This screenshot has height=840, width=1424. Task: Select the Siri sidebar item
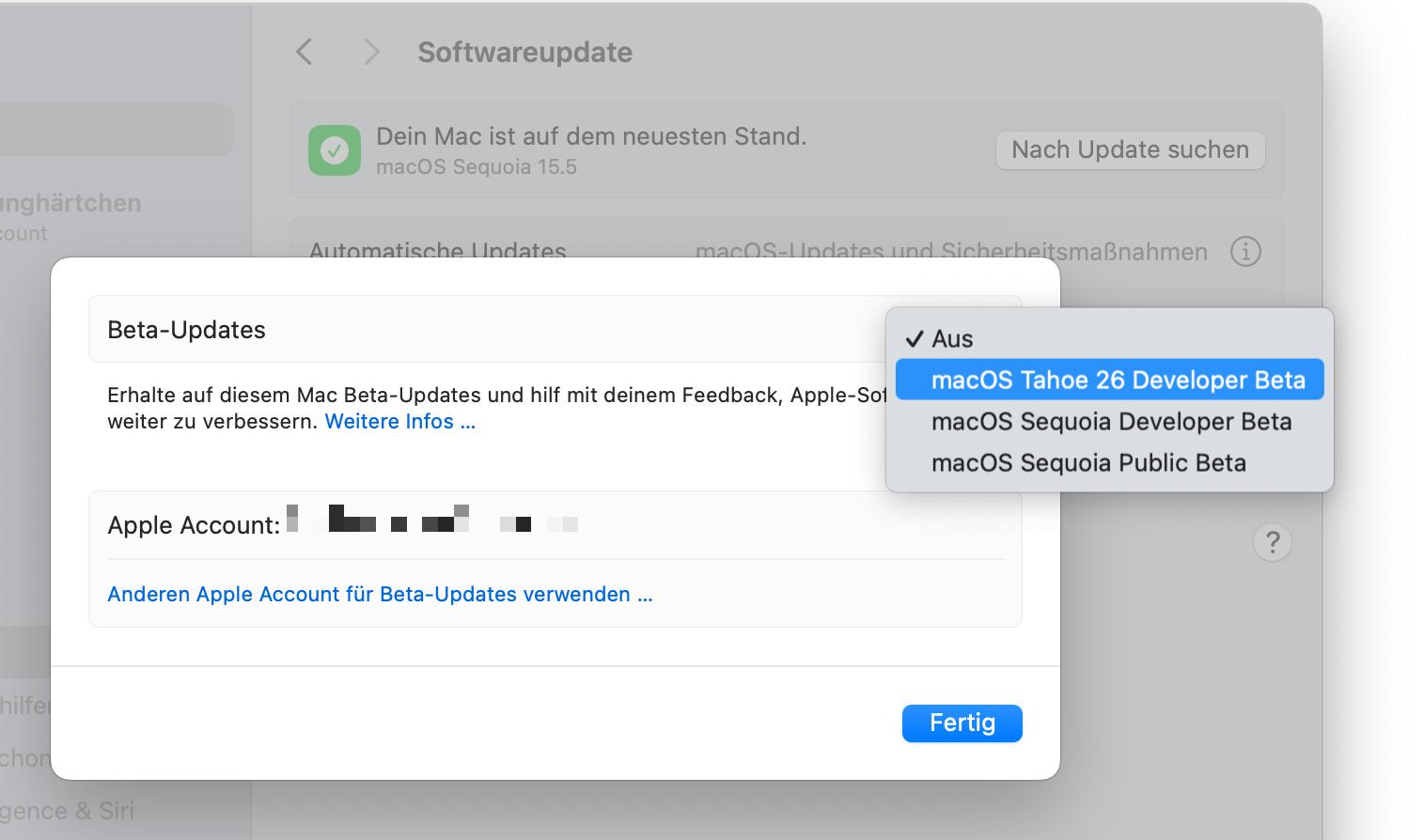point(67,810)
